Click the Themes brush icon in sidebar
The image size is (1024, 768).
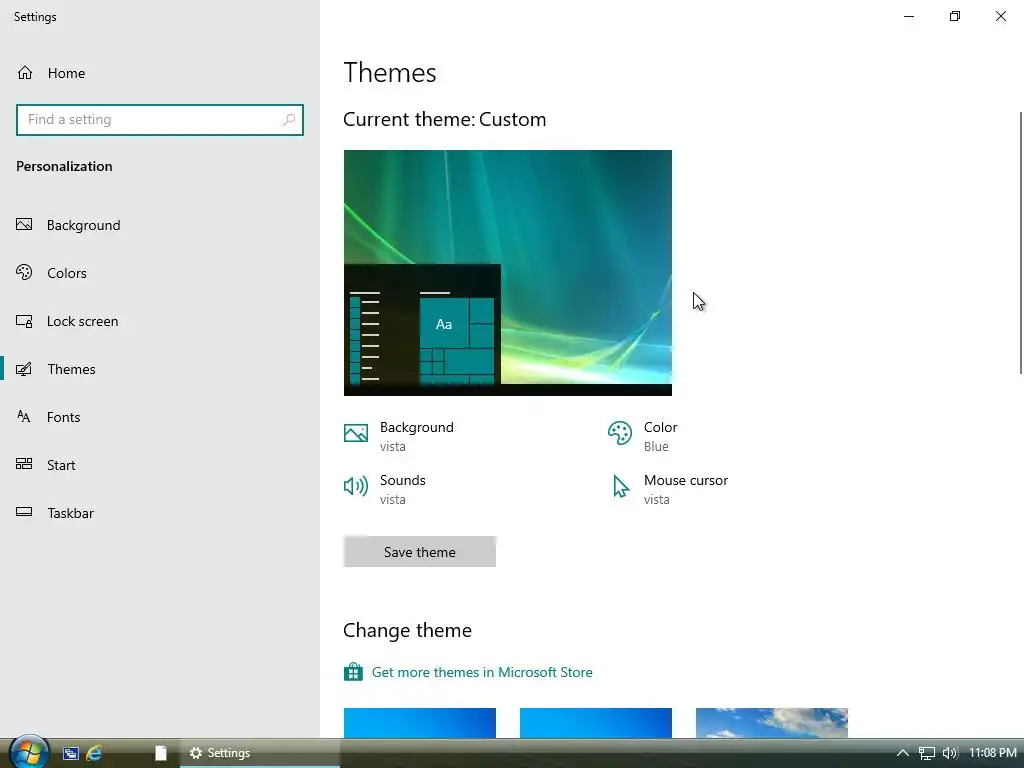click(x=24, y=369)
